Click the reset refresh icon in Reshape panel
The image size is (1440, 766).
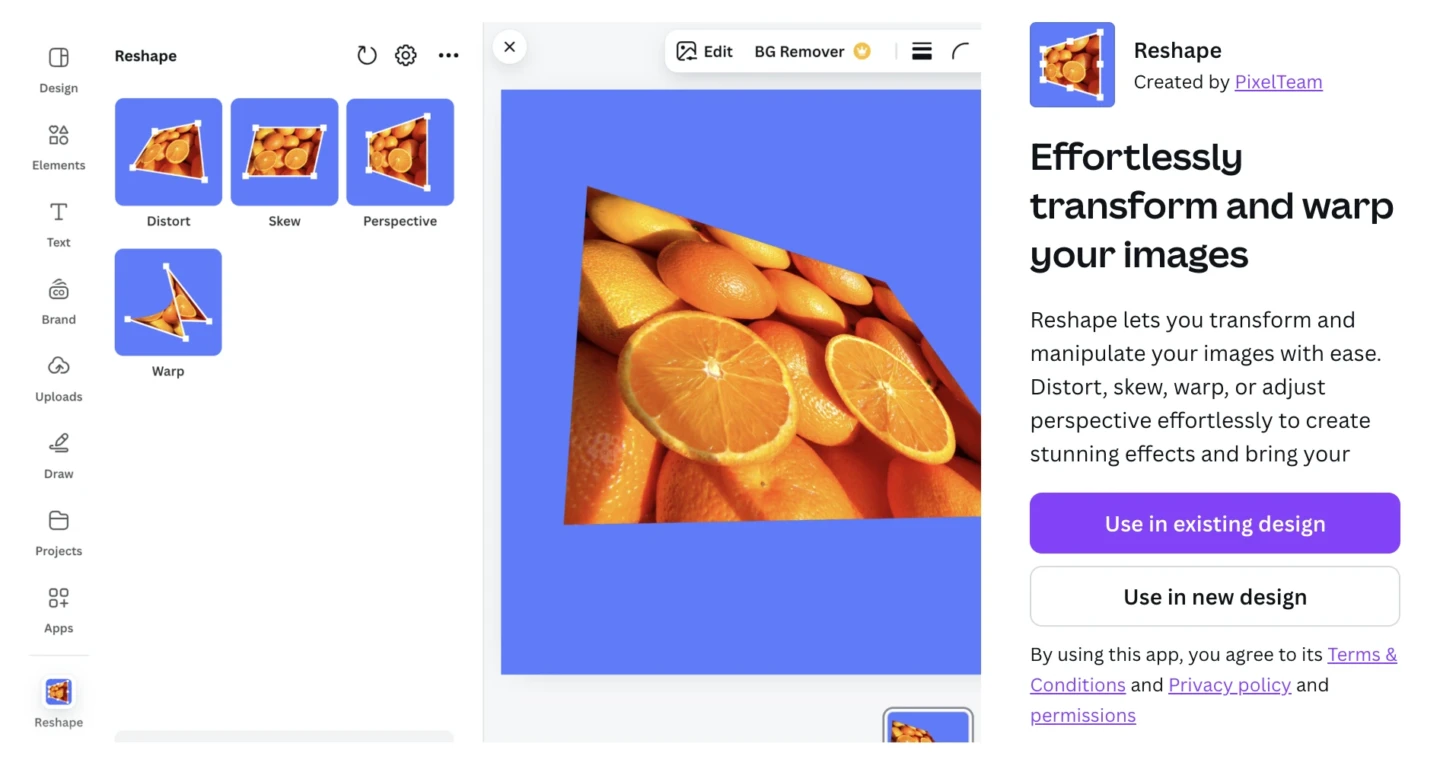click(367, 56)
